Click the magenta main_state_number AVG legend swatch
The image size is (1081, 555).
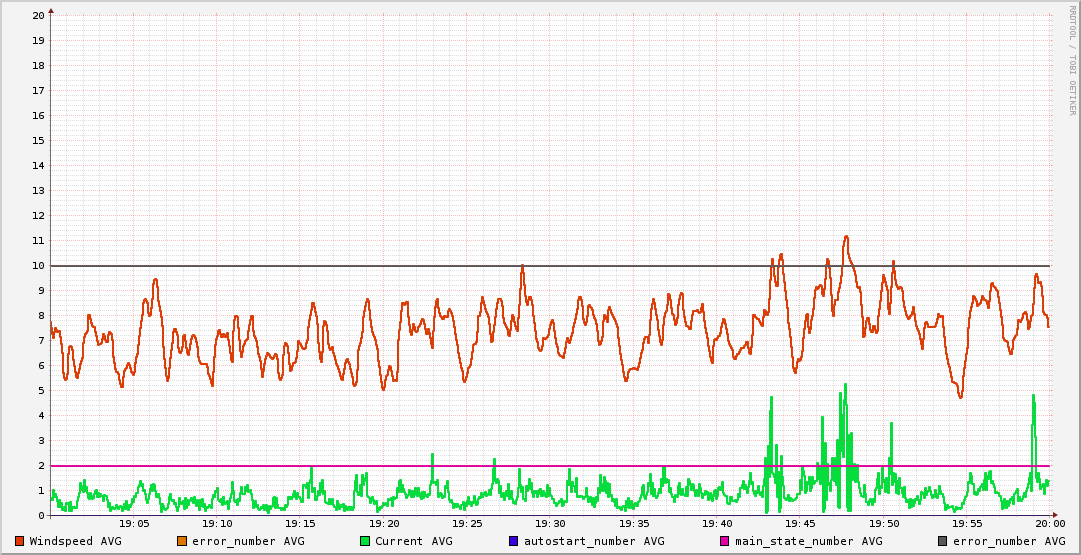(726, 541)
